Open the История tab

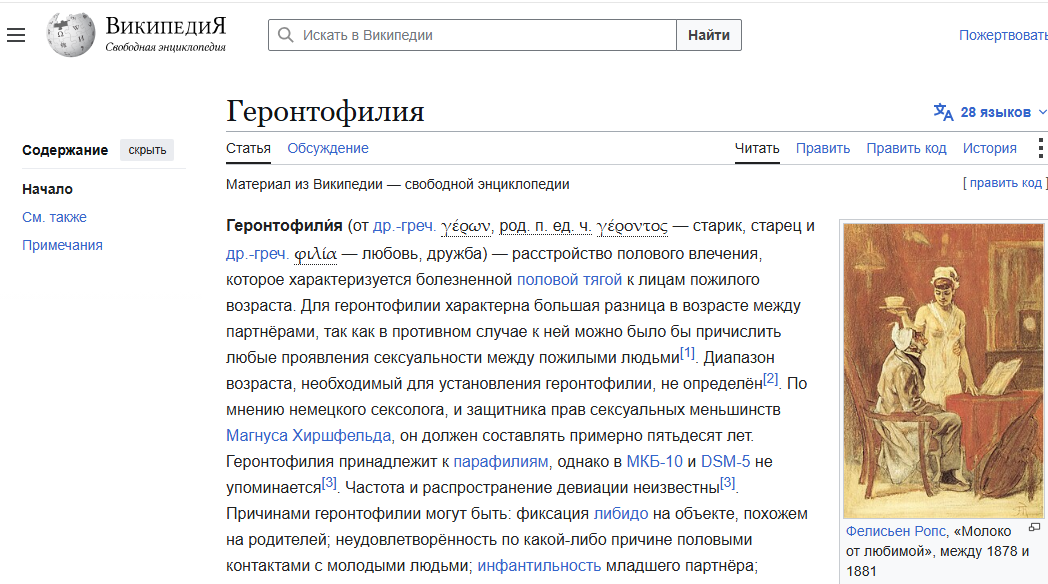point(989,148)
